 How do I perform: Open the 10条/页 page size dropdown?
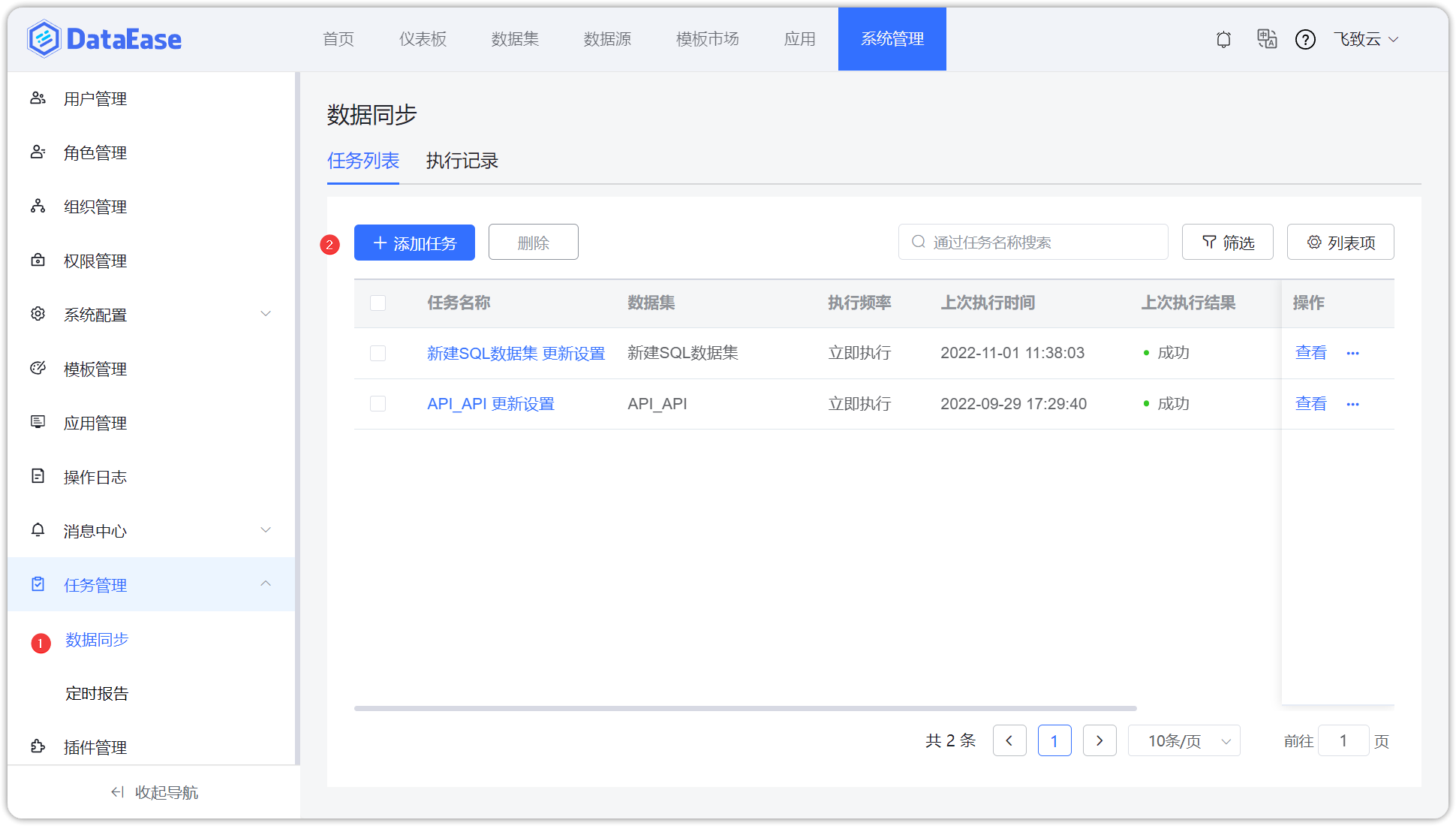1184,740
